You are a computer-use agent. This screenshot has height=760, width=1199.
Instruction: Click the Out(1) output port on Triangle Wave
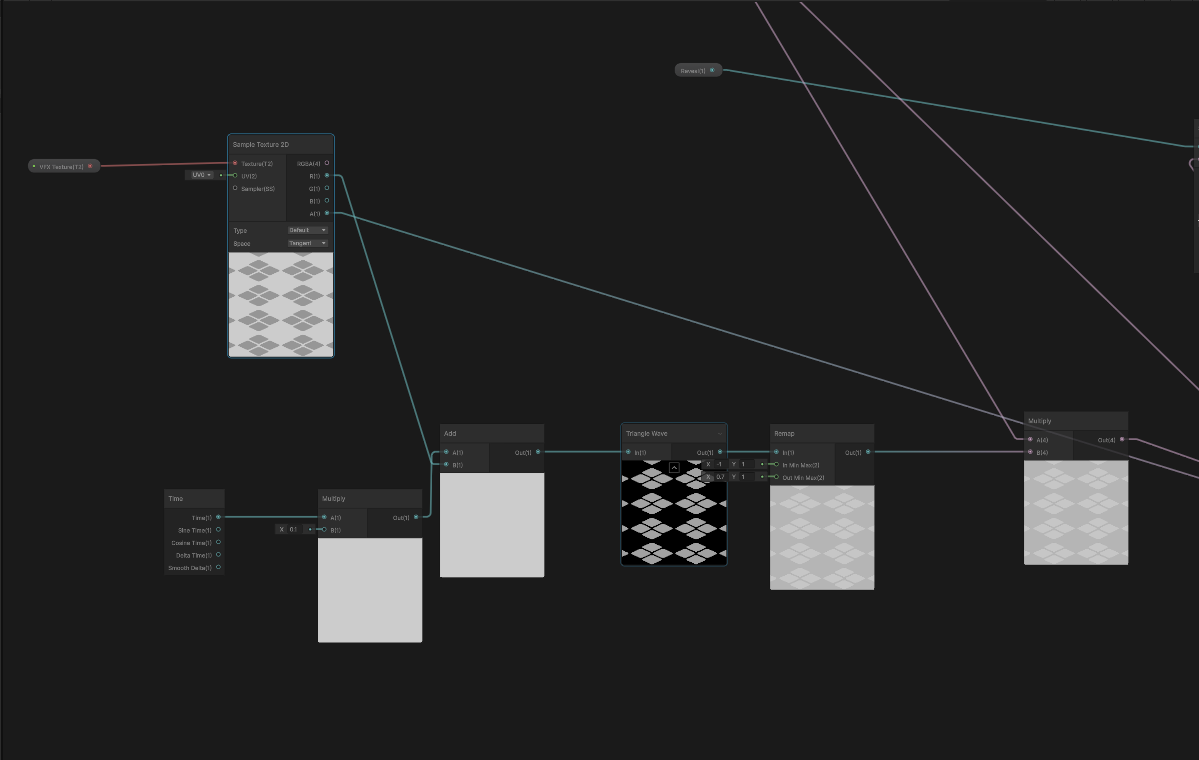point(720,452)
